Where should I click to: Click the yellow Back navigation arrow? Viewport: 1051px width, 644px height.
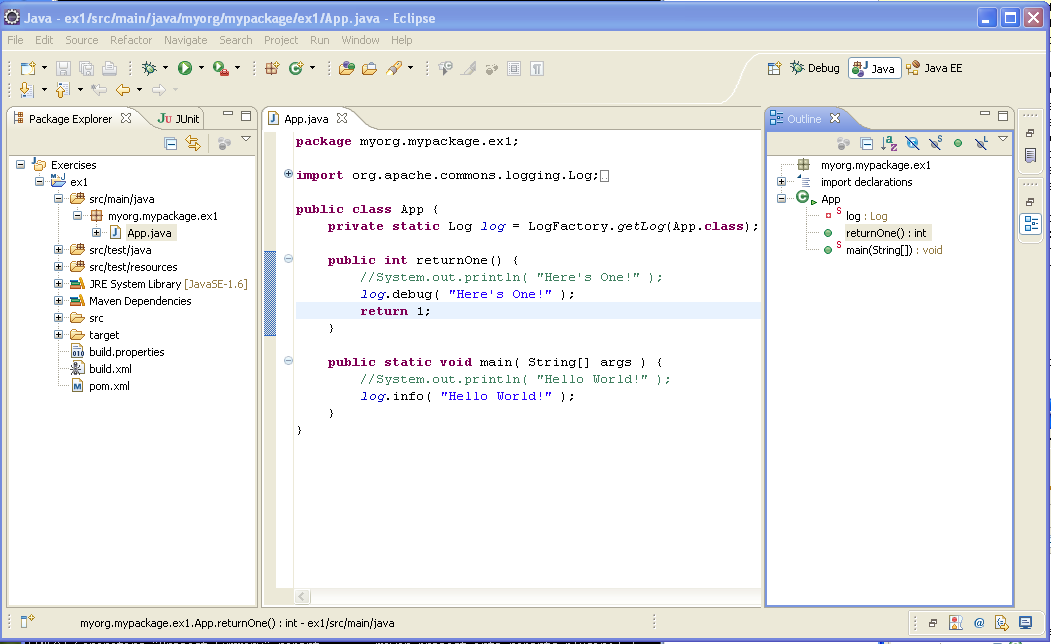click(123, 90)
